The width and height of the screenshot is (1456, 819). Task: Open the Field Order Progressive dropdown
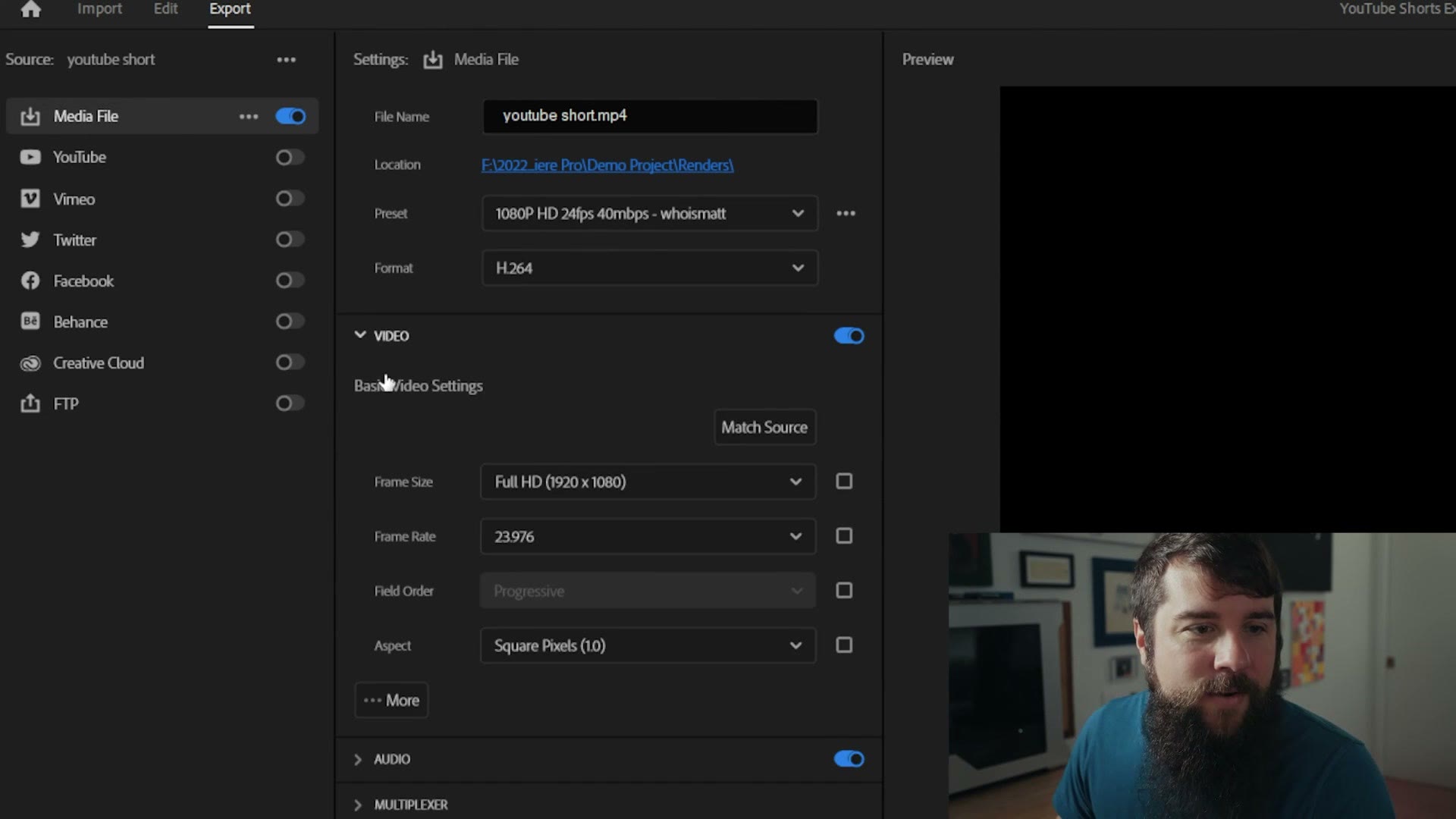tap(648, 591)
